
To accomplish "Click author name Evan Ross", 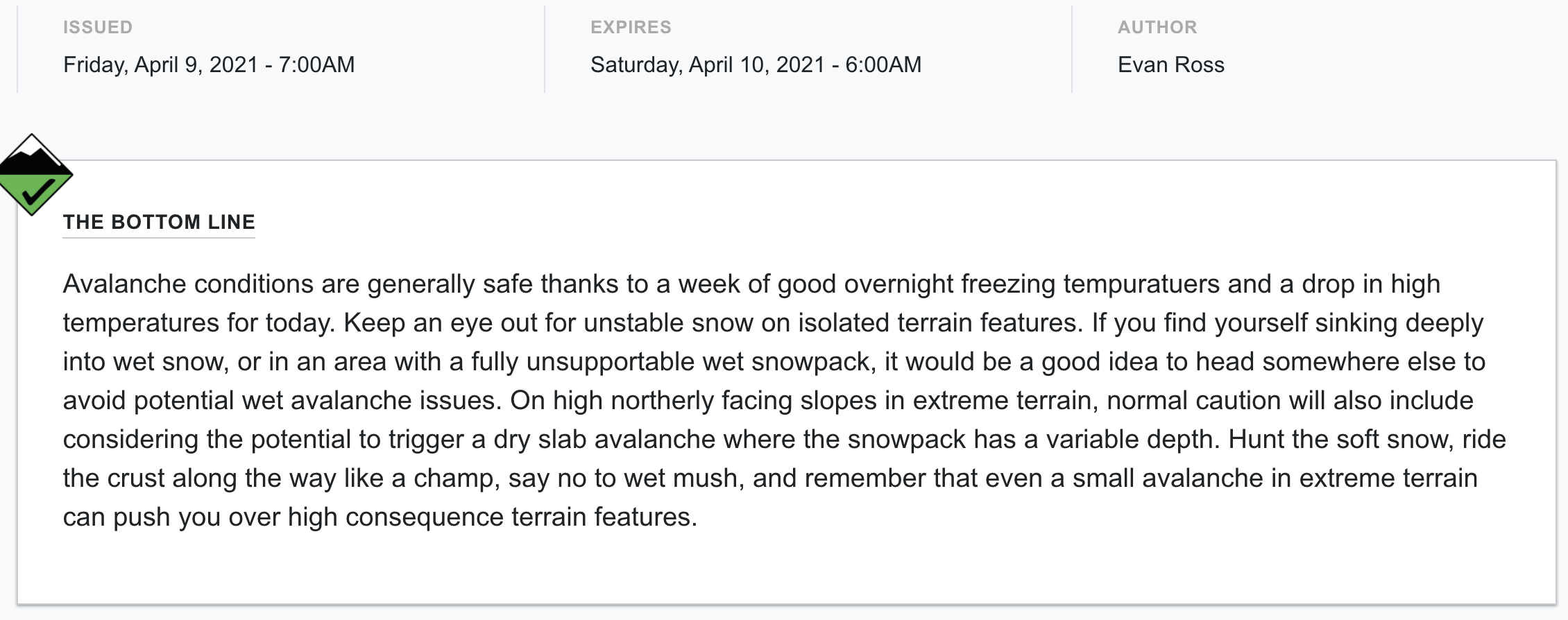I will pos(1171,64).
